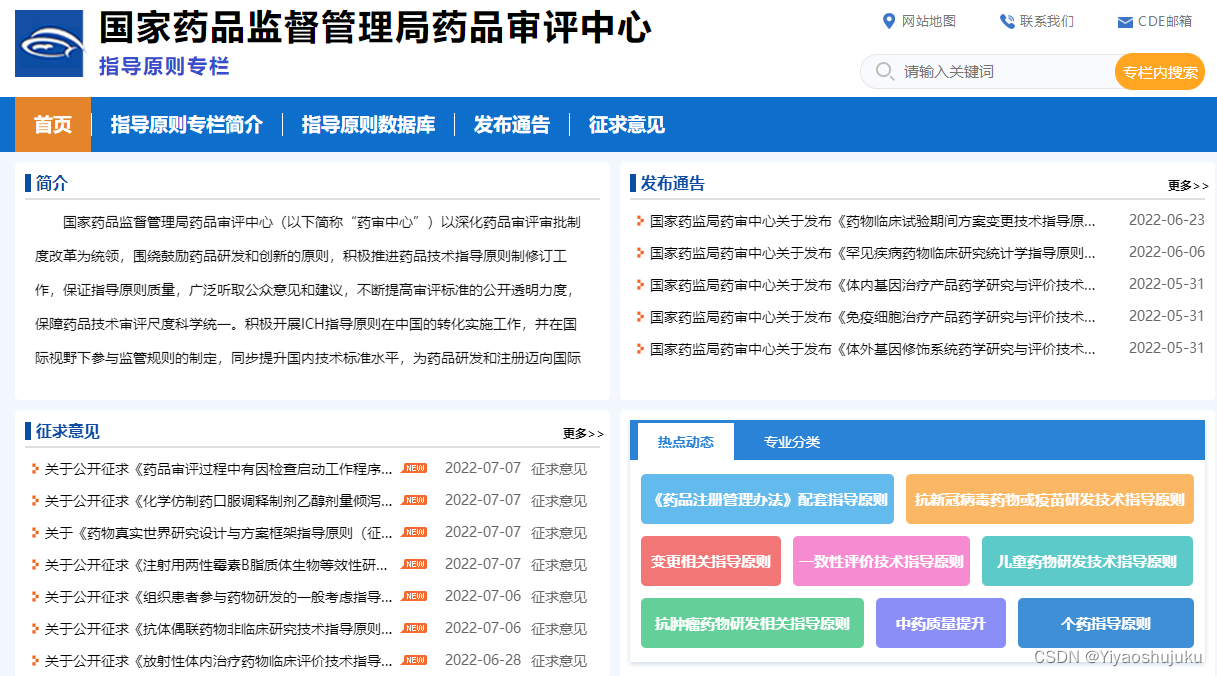This screenshot has height=676, width=1217.
Task: Click the magnifier icon in the search box
Action: pos(884,71)
